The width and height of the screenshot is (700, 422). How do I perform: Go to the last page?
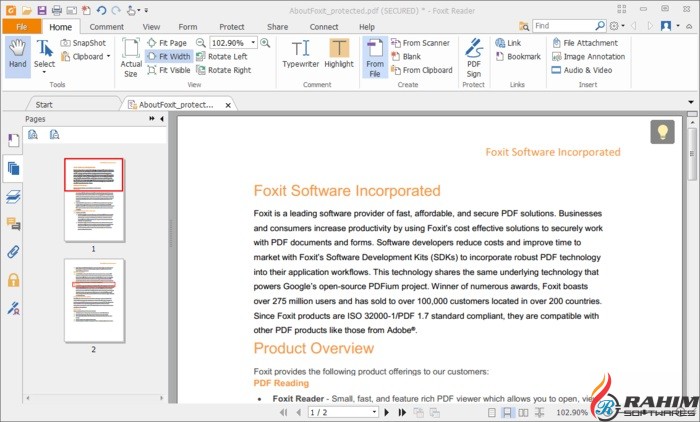pyautogui.click(x=402, y=412)
